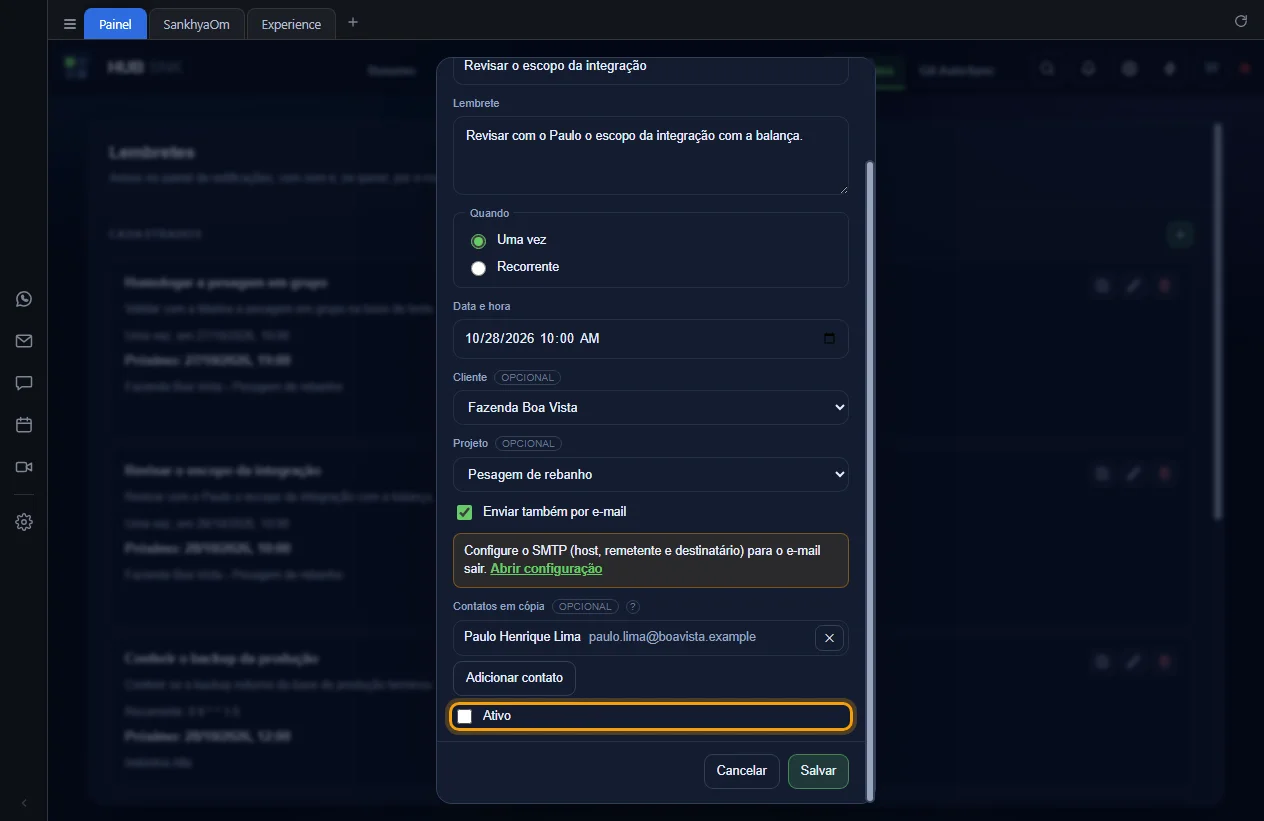This screenshot has height=821, width=1264.
Task: Edit the Homologar a pesagem em grupo reminder
Action: (1133, 286)
